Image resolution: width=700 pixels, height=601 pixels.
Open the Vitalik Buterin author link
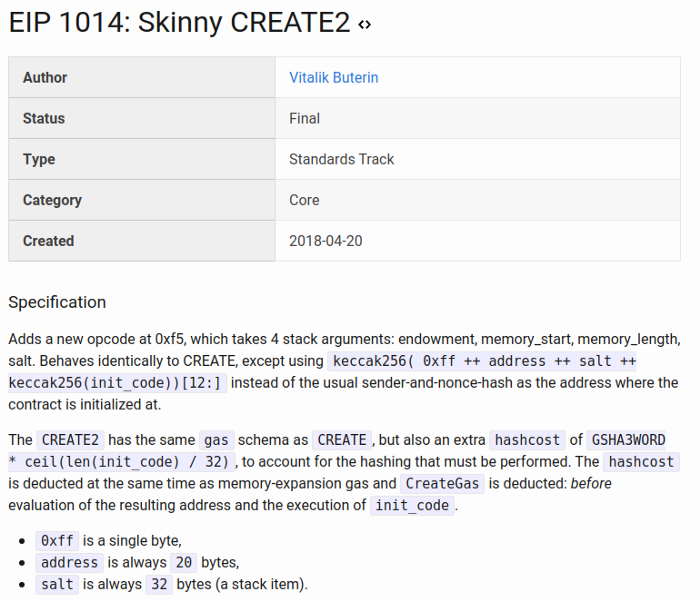coord(333,77)
